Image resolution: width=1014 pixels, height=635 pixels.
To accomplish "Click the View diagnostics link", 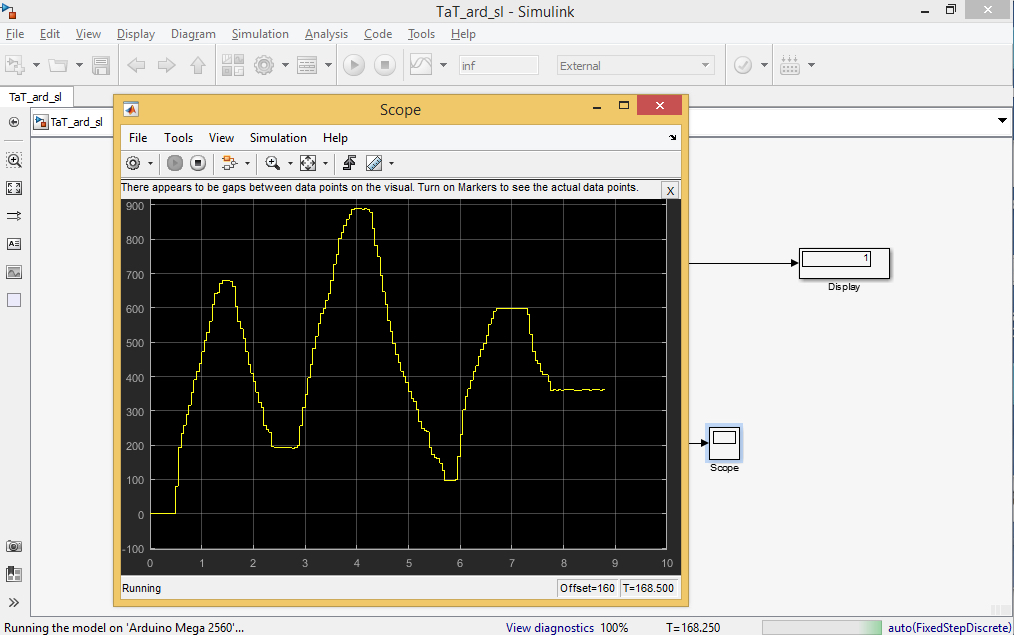I will click(550, 627).
